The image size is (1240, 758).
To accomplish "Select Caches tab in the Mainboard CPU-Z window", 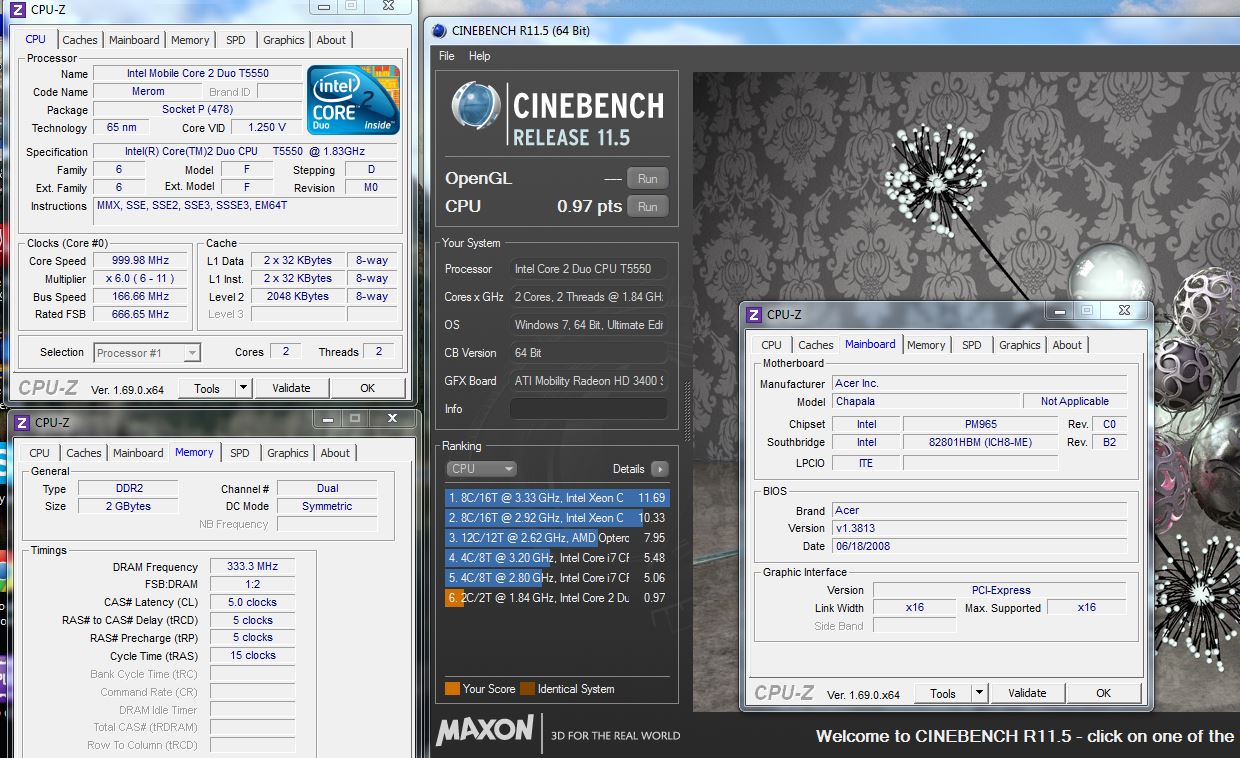I will (816, 345).
